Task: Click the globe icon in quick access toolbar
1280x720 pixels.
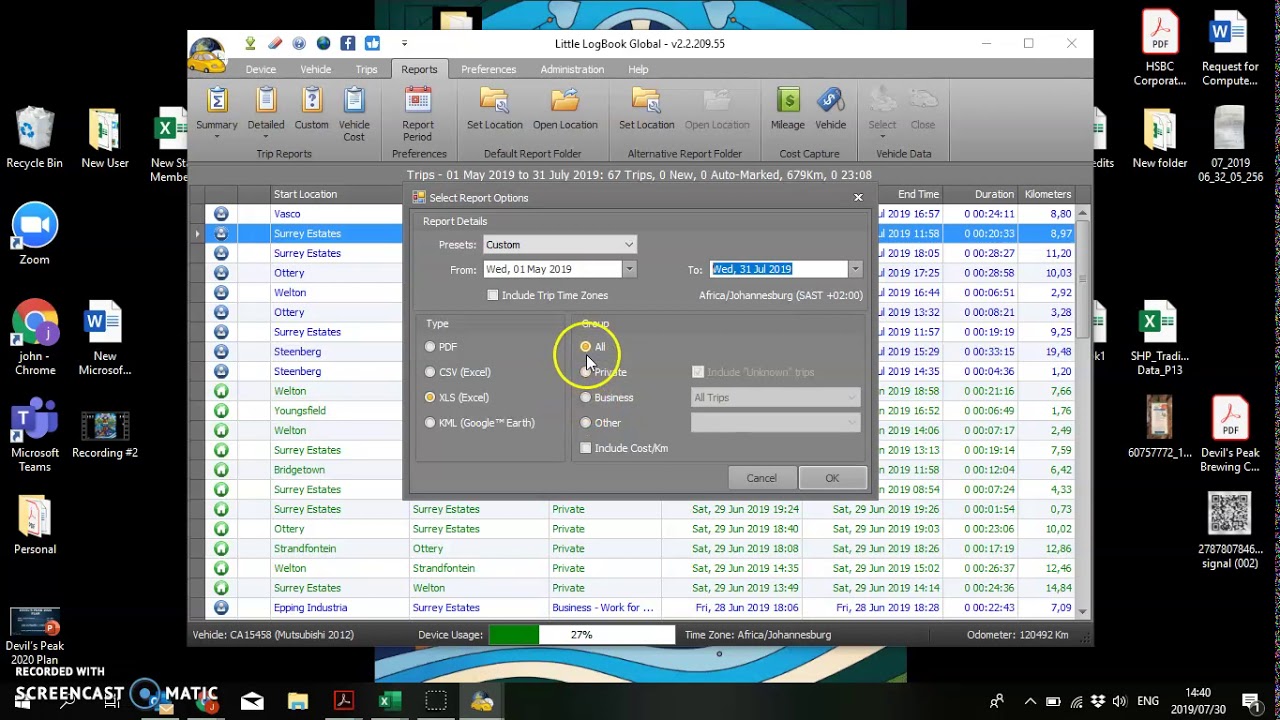Action: click(323, 43)
